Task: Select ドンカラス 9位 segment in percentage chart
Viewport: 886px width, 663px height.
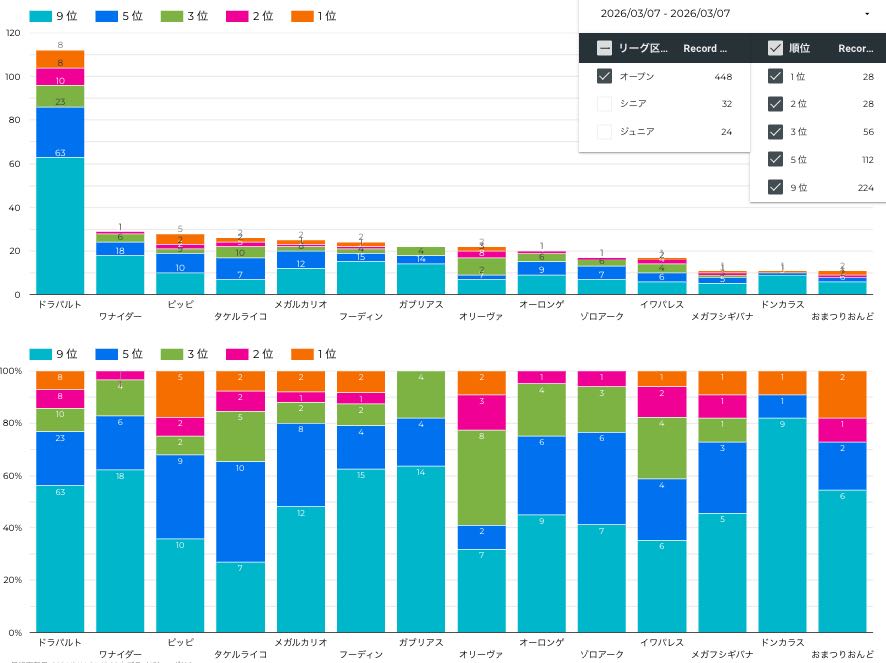Action: pyautogui.click(x=782, y=525)
